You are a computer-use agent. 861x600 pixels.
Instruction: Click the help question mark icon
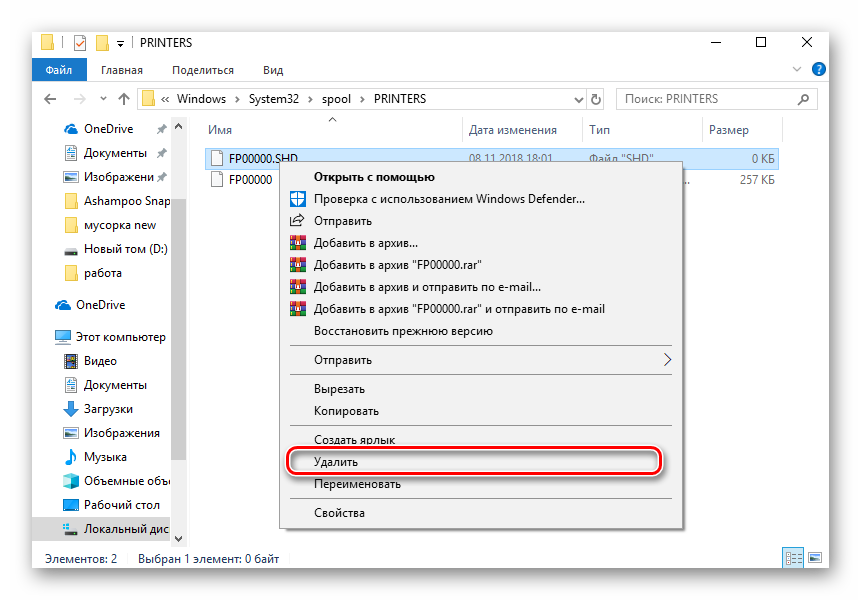click(819, 70)
